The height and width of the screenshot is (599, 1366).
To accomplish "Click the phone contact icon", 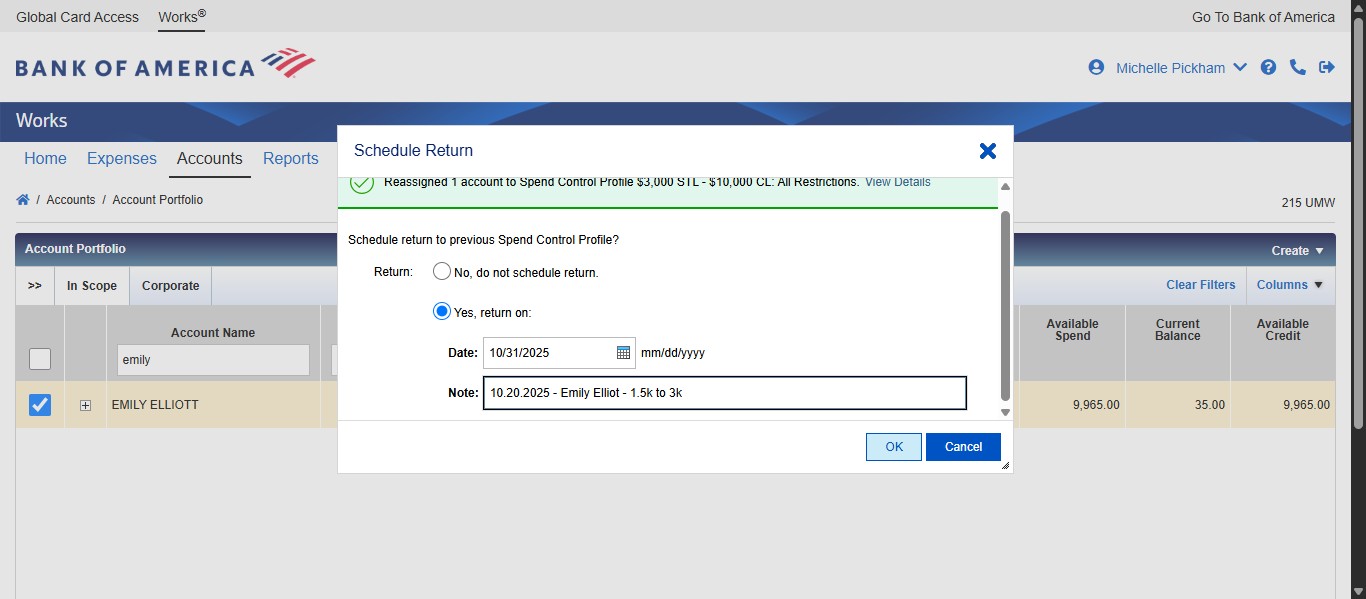I will (x=1298, y=68).
